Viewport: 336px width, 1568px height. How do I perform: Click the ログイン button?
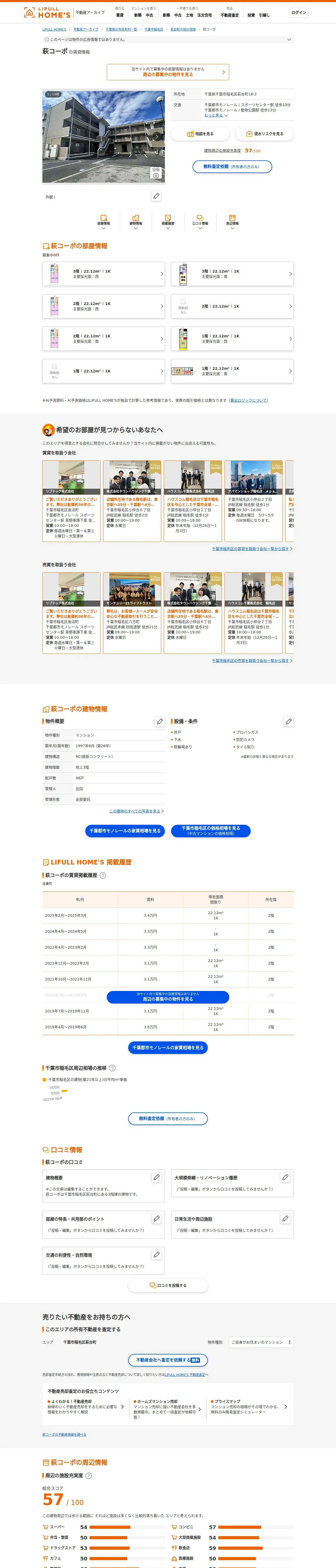coord(299,12)
